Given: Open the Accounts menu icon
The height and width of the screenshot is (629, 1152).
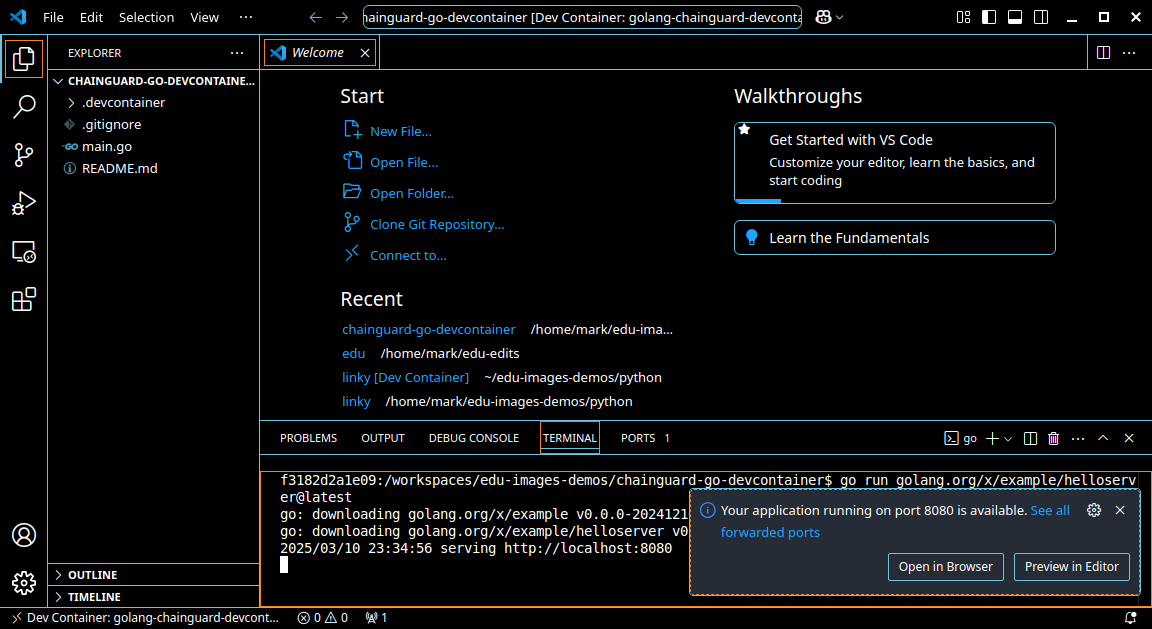Looking at the screenshot, I should [x=24, y=535].
